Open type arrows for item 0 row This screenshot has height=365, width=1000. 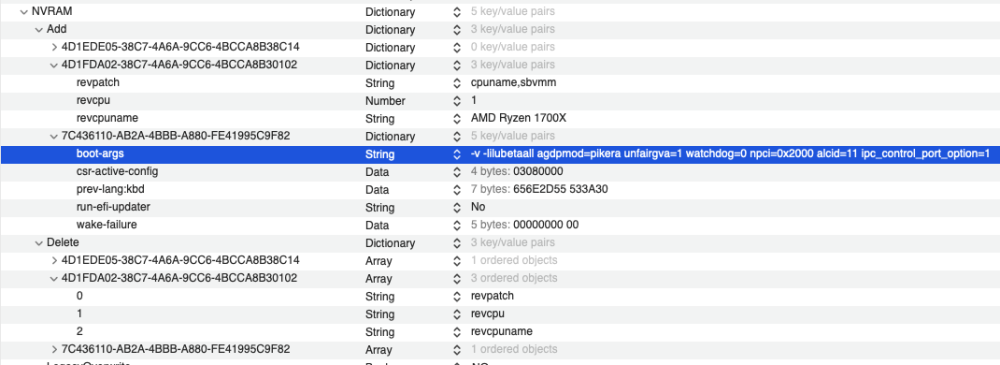tap(457, 296)
